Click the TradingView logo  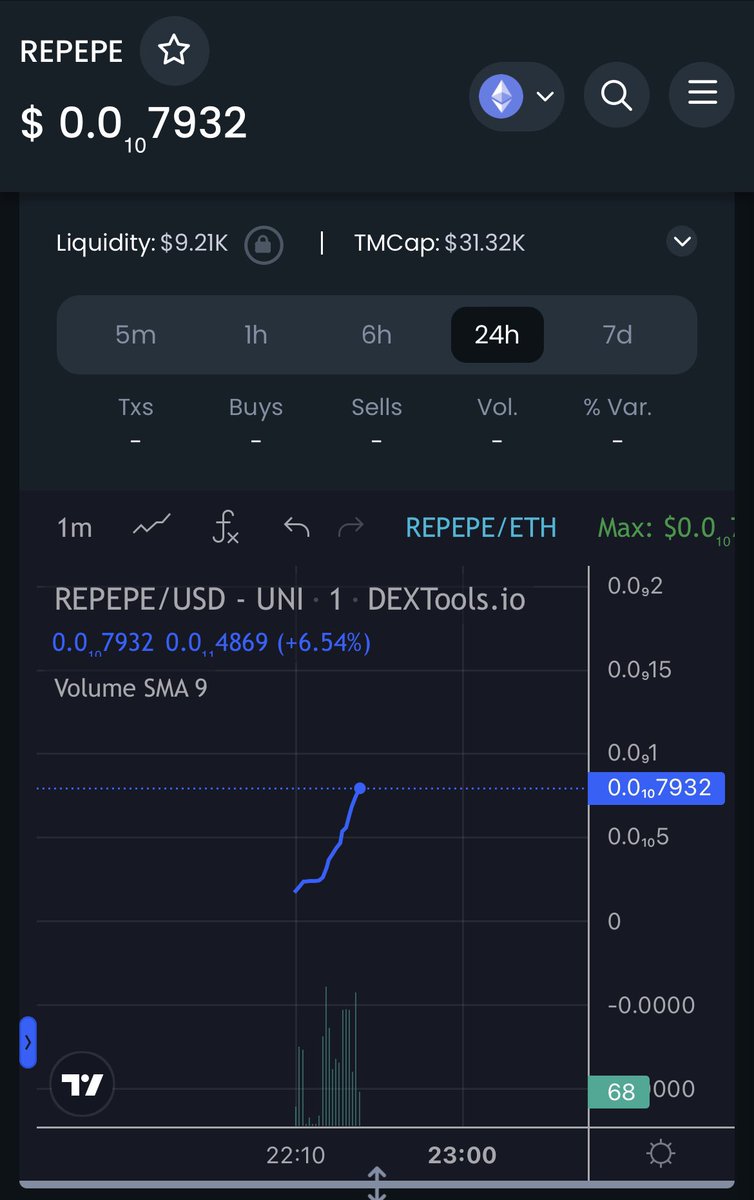(x=82, y=1084)
